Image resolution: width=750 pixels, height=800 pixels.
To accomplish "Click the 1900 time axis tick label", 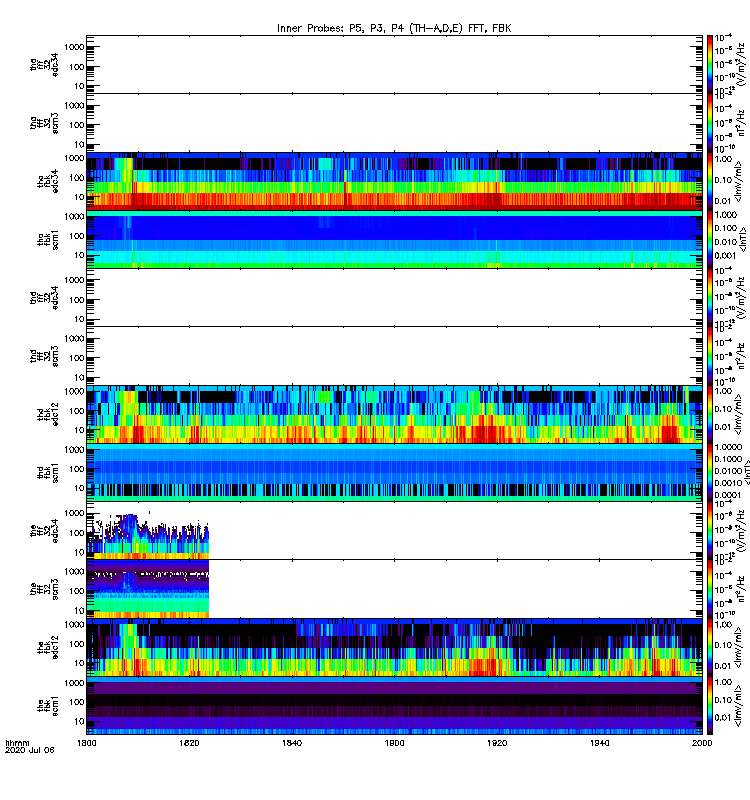I will tap(394, 743).
